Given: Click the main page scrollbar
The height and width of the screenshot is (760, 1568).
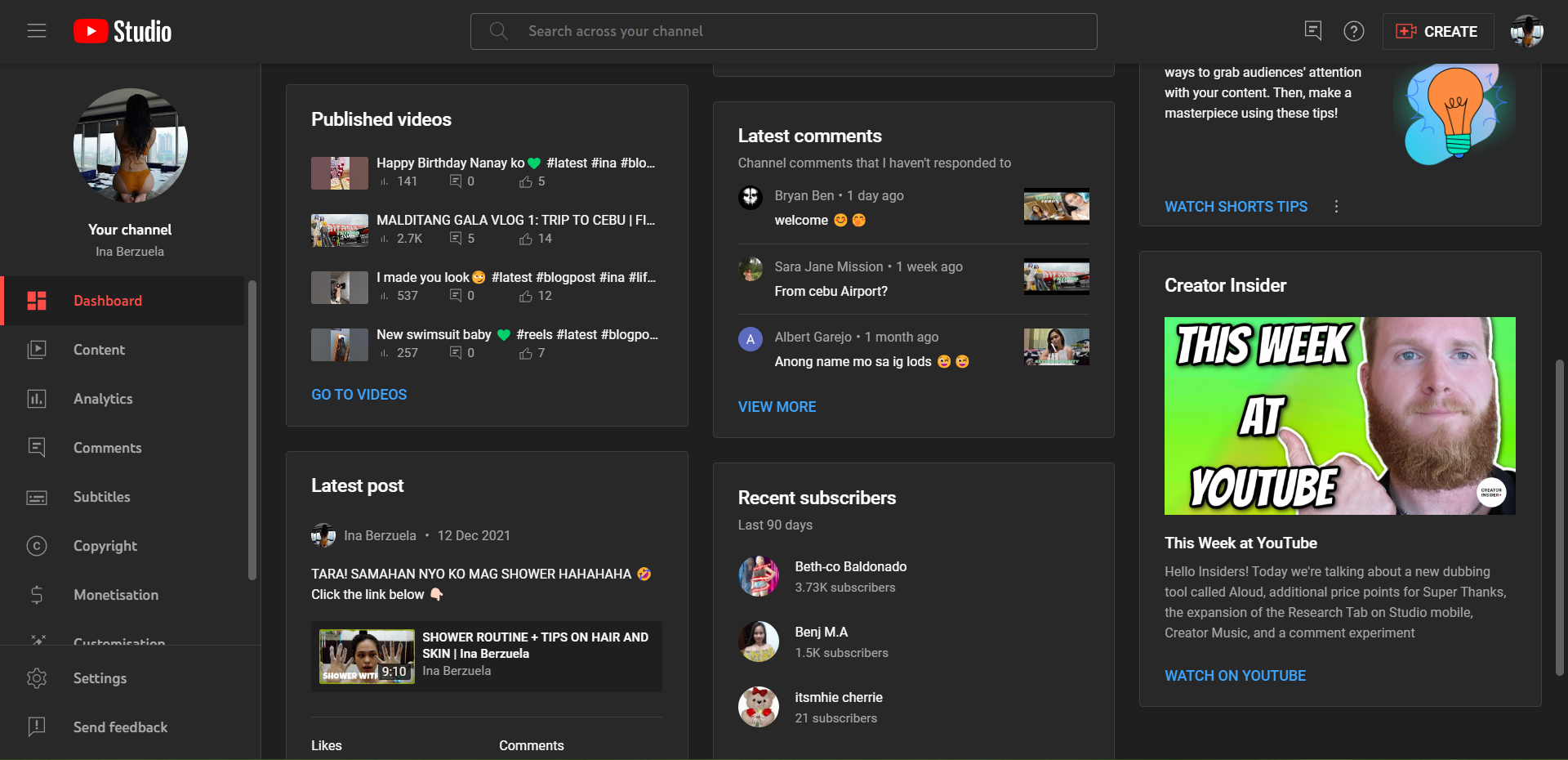Looking at the screenshot, I should click(x=1560, y=517).
